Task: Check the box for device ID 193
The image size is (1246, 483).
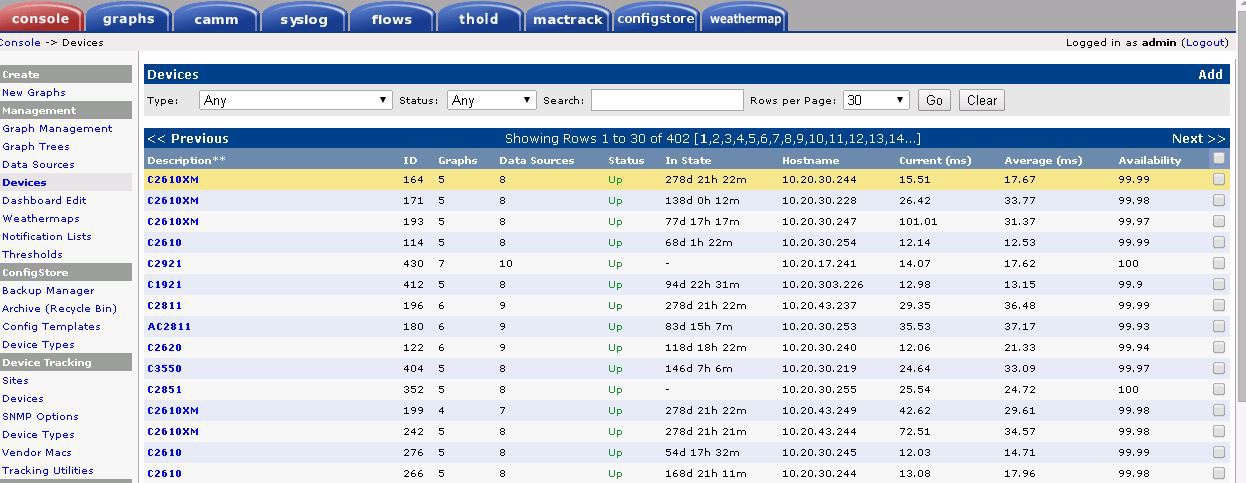Action: click(x=1218, y=221)
